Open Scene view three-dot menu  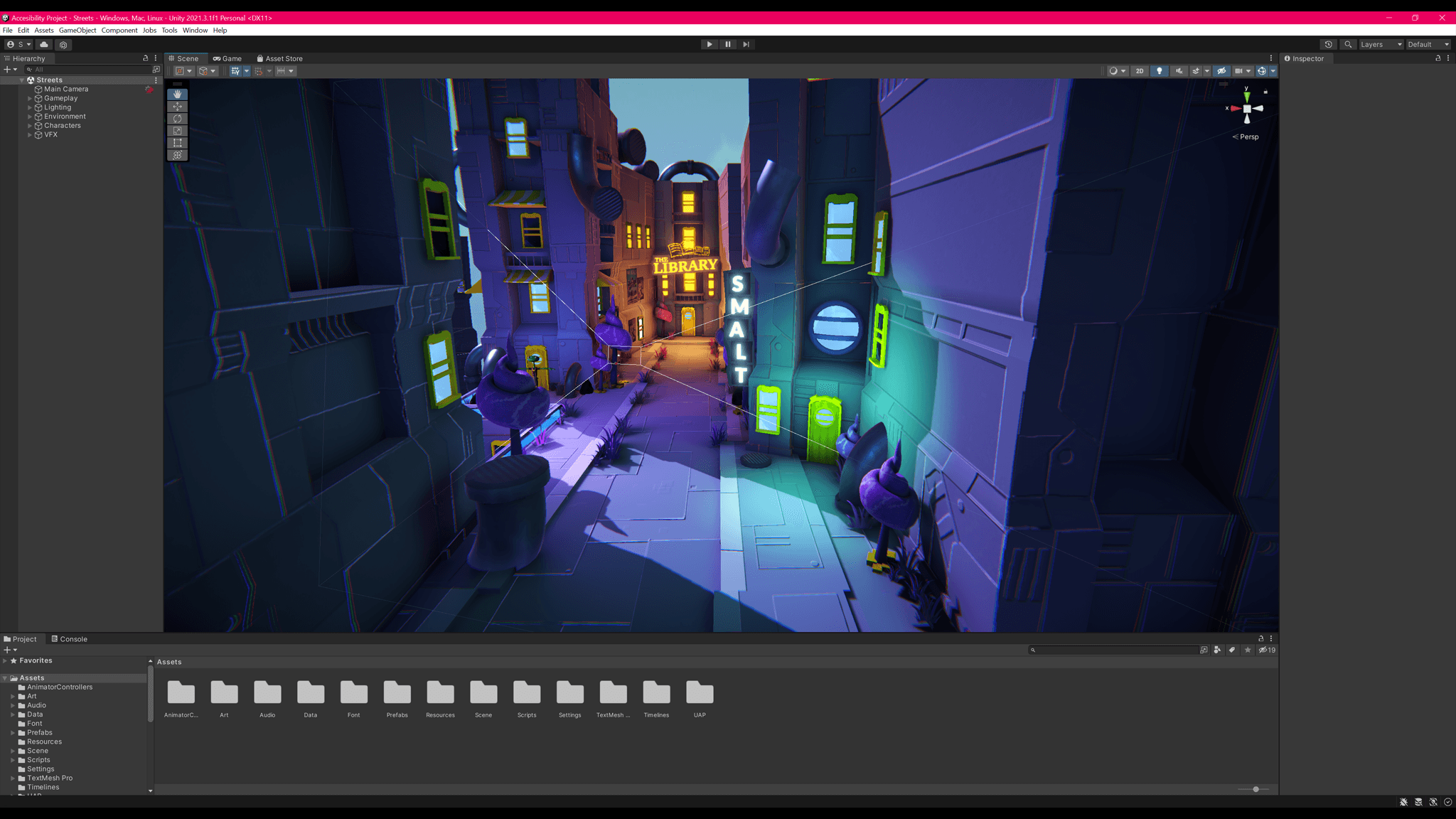1271,58
